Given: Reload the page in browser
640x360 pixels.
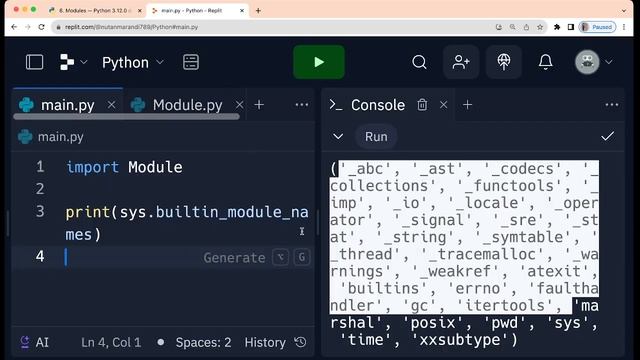Looking at the screenshot, I should click(41, 27).
